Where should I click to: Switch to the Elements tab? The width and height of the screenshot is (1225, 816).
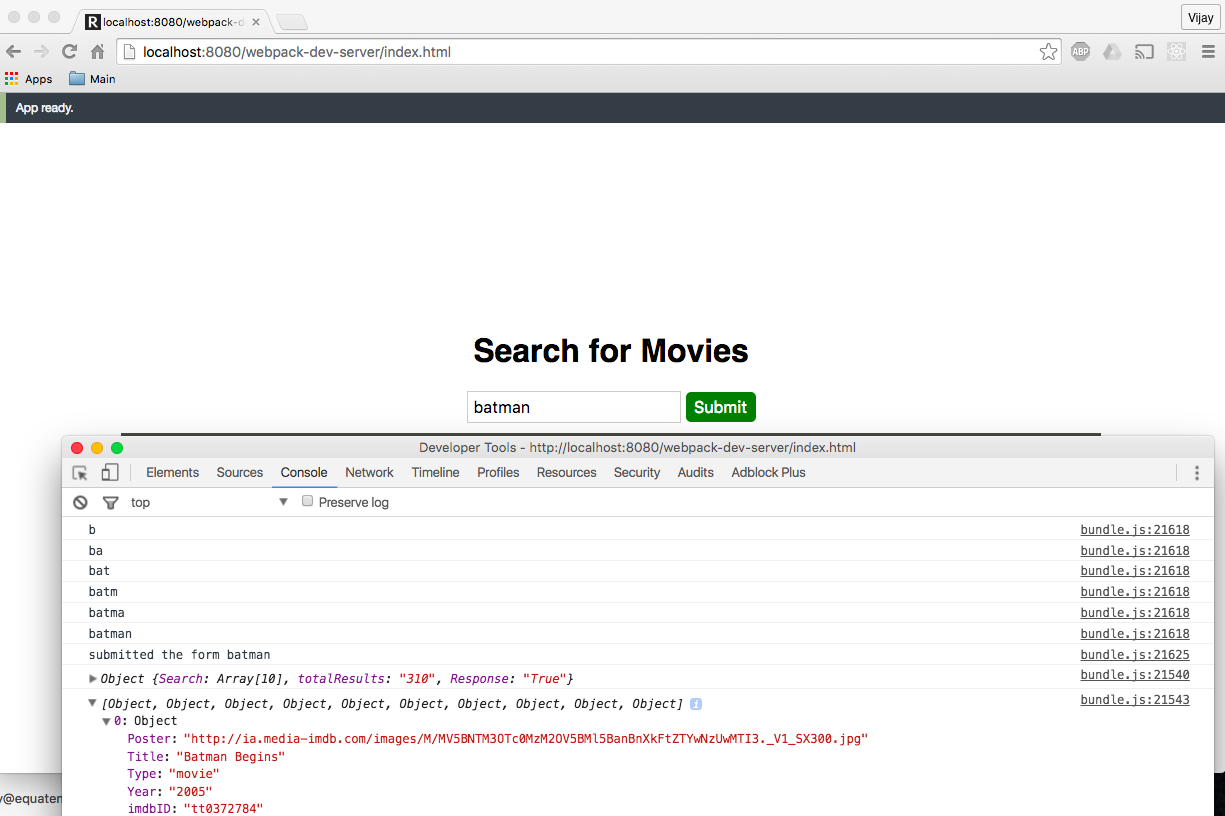pyautogui.click(x=172, y=473)
